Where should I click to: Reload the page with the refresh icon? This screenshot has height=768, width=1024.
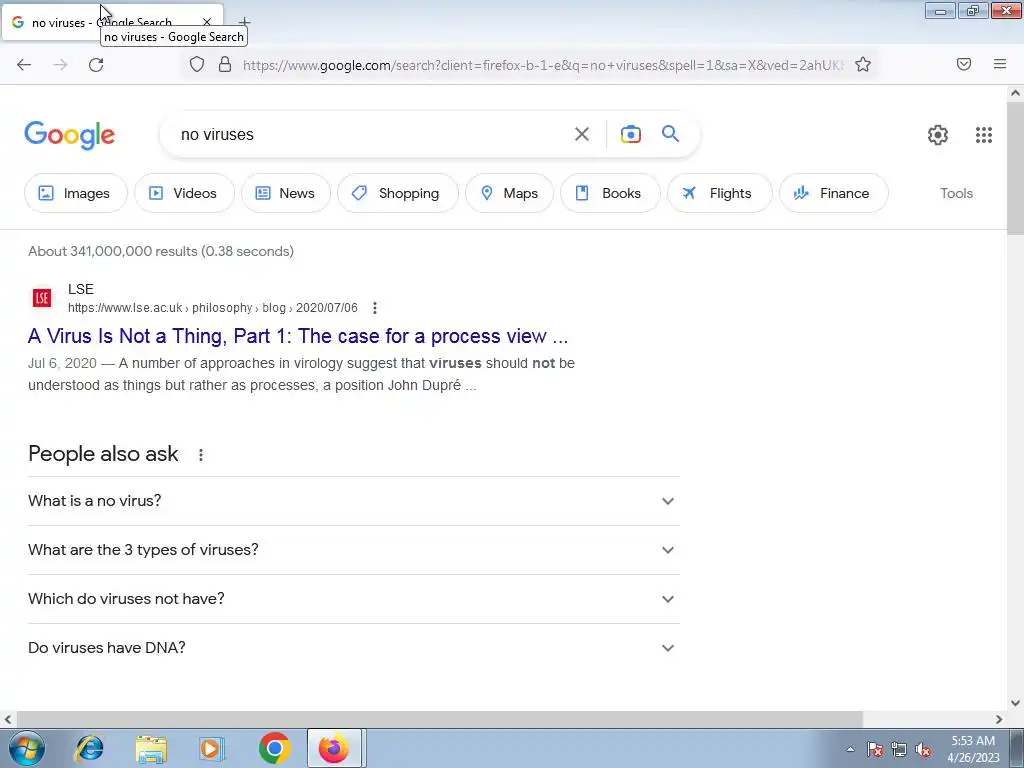coord(96,65)
